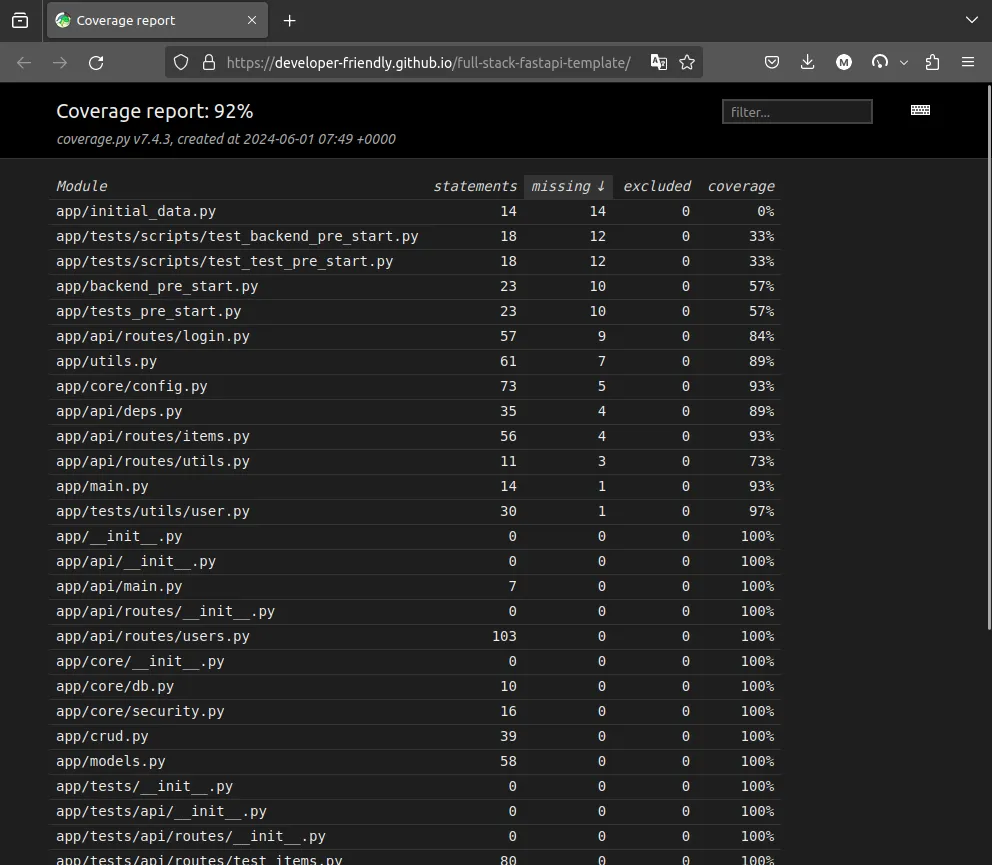
Task: Bookmark this page with the star icon
Action: pos(687,62)
